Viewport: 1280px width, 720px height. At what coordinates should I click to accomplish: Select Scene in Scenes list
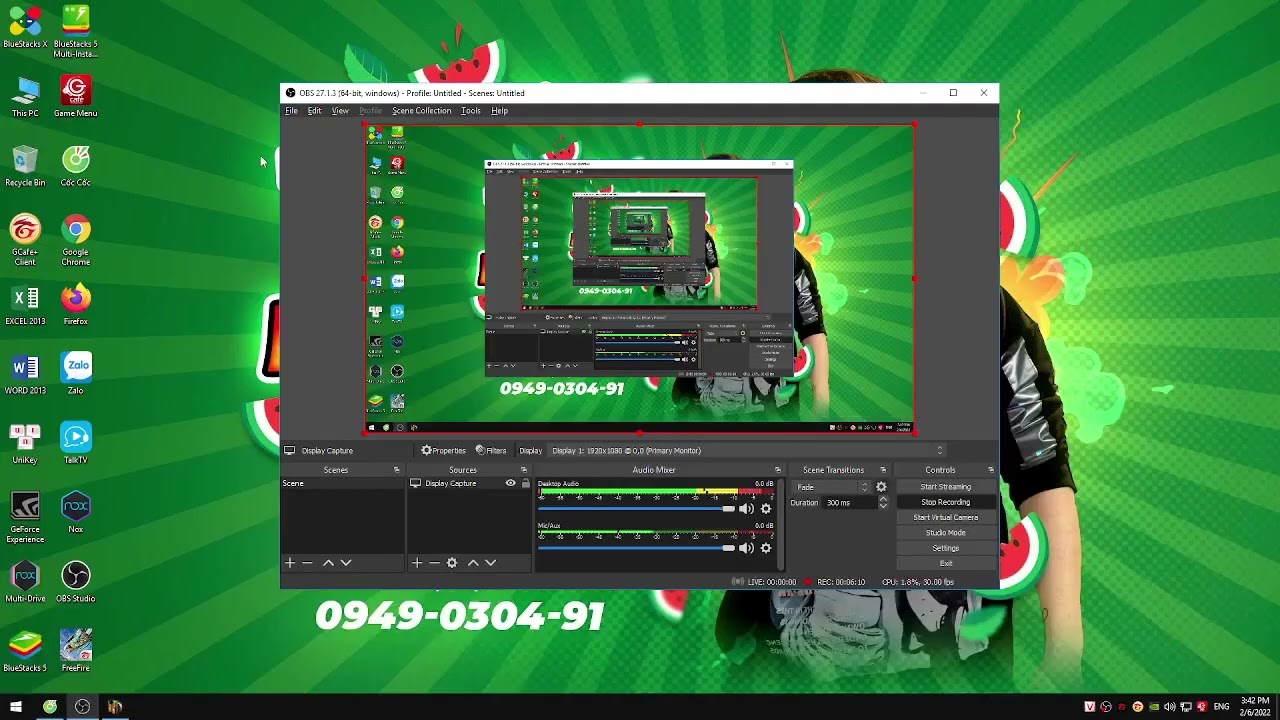pyautogui.click(x=343, y=484)
